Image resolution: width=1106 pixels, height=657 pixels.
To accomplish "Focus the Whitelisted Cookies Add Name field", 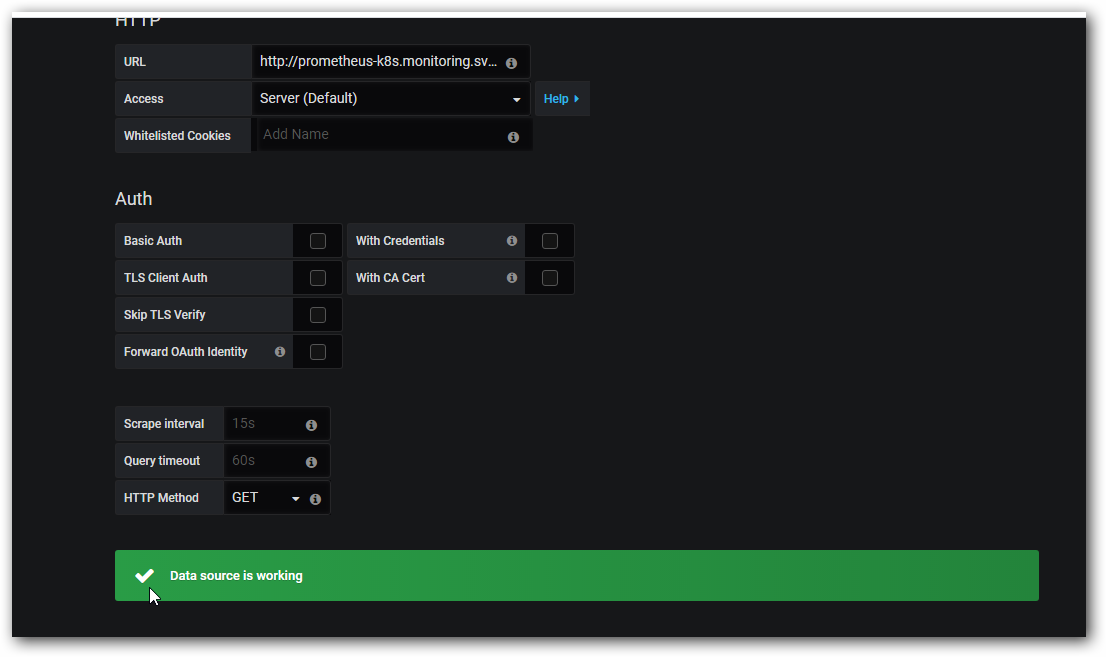I will [x=380, y=135].
